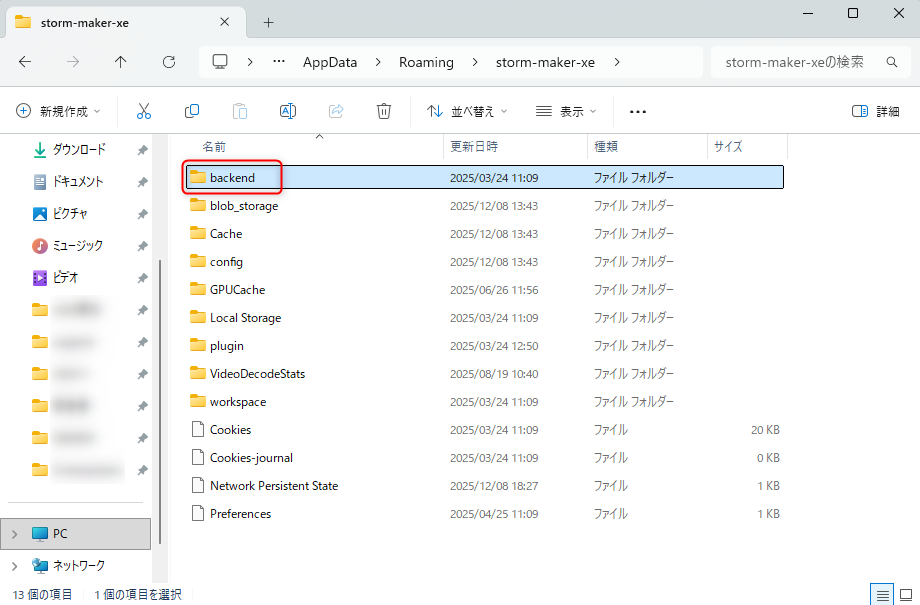Click the Copy icon in toolbar

(192, 111)
